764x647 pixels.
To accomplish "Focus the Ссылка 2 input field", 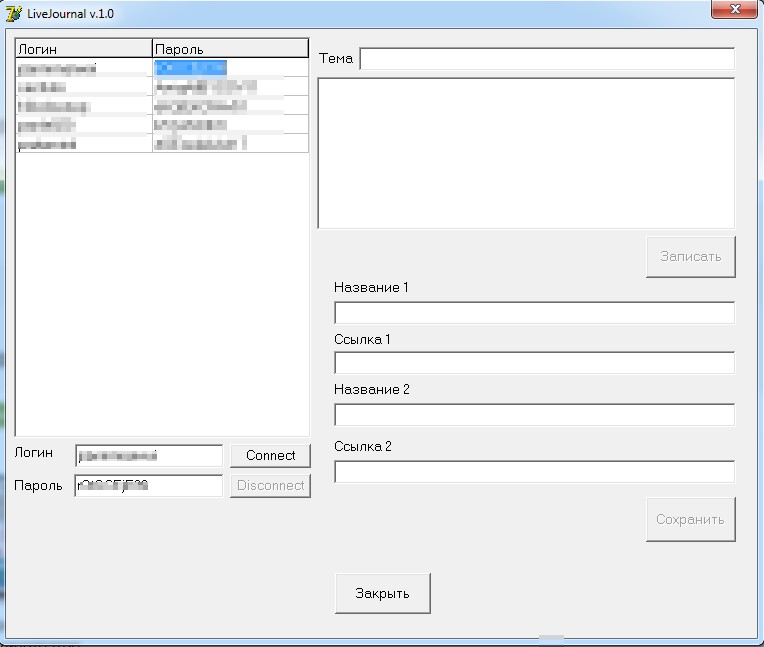I will click(535, 472).
